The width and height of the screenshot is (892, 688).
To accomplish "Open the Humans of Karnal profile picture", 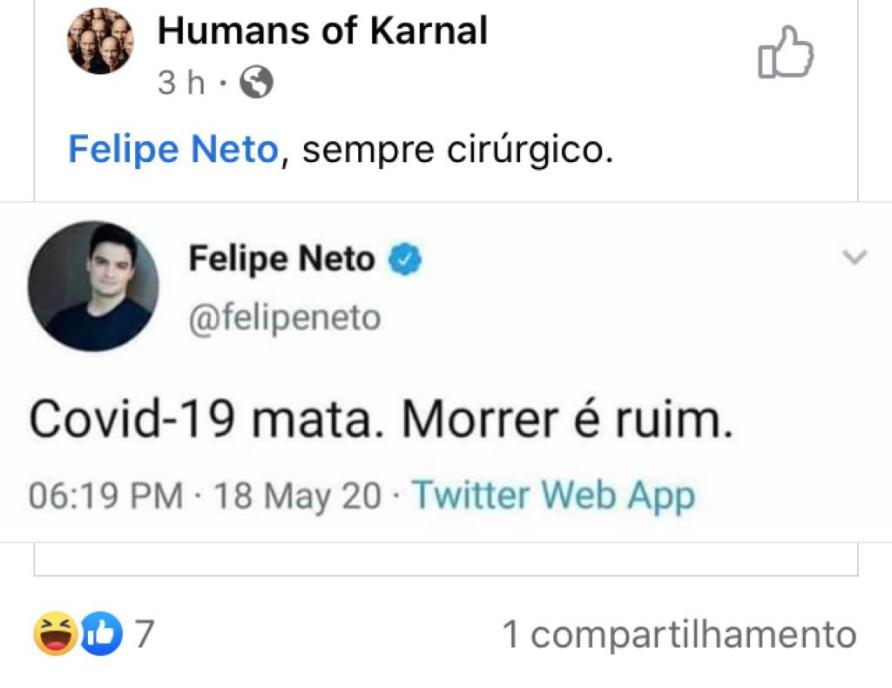I will [101, 43].
